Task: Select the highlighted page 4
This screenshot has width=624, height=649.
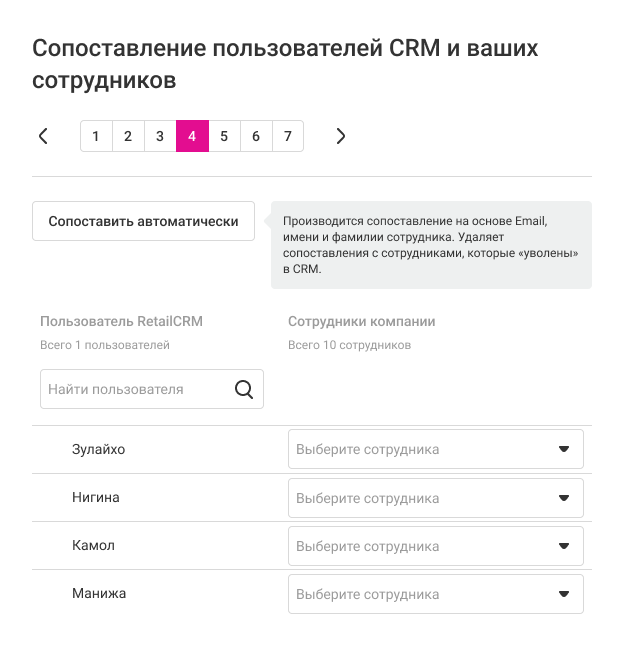Action: [x=192, y=136]
